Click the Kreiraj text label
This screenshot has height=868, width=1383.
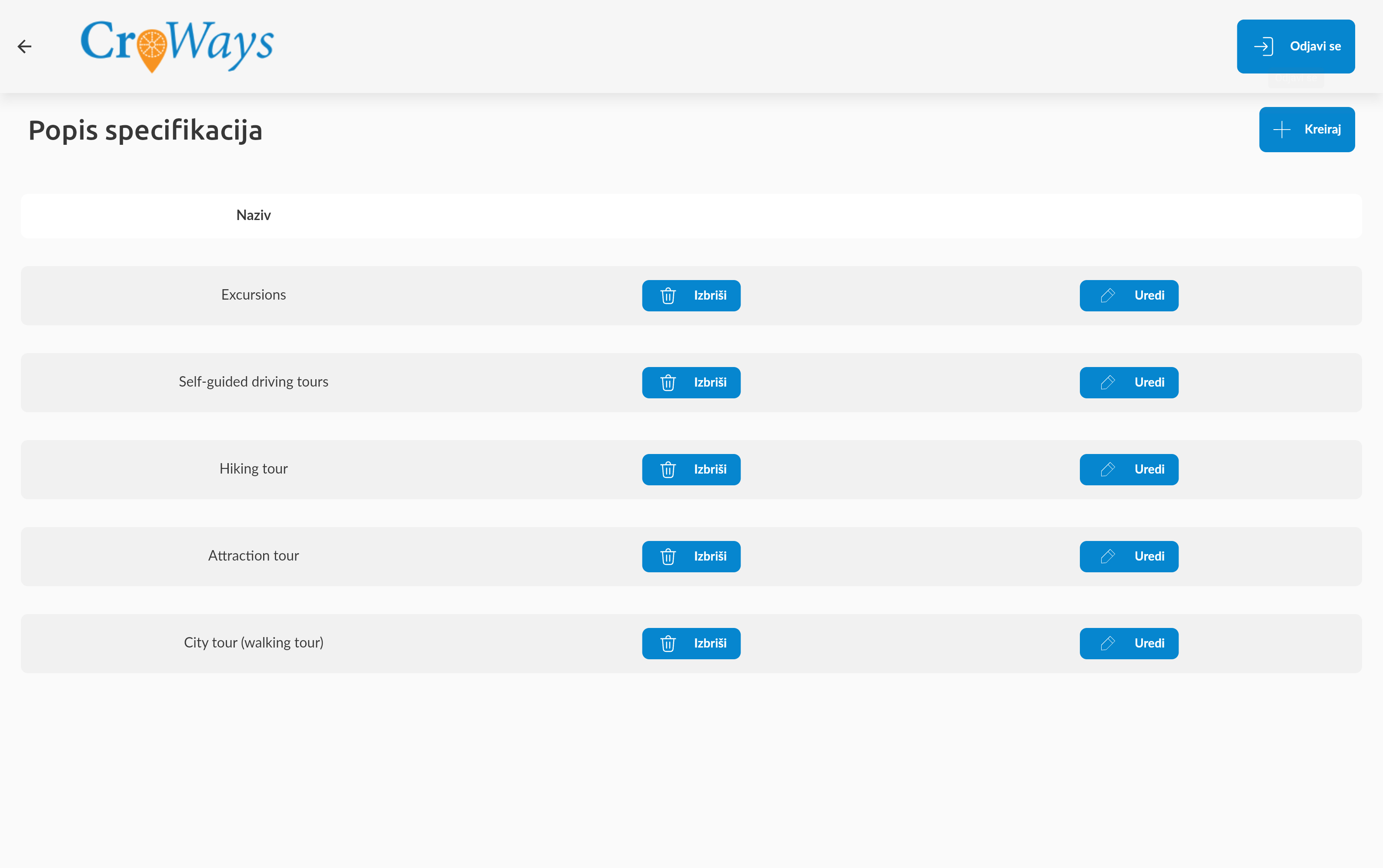point(1322,130)
